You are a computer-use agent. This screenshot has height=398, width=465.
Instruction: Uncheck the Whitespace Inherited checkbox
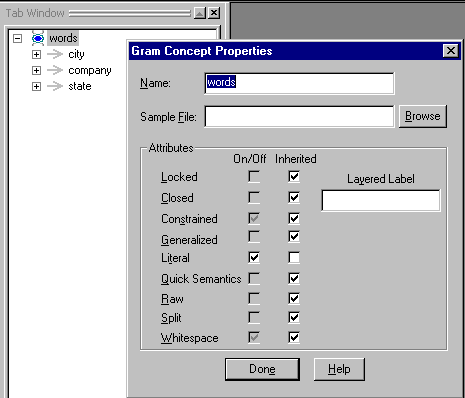point(294,337)
